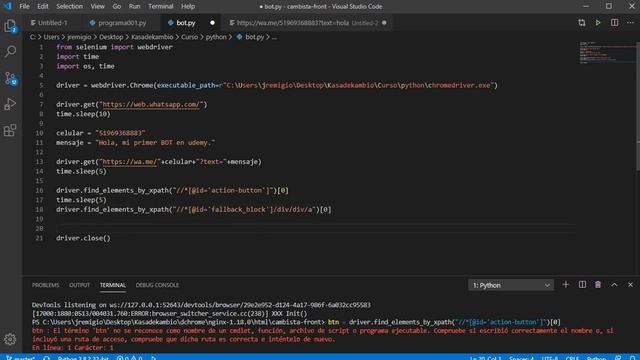Click Users in the breadcrumb path
The image size is (640, 360).
(x=51, y=37)
